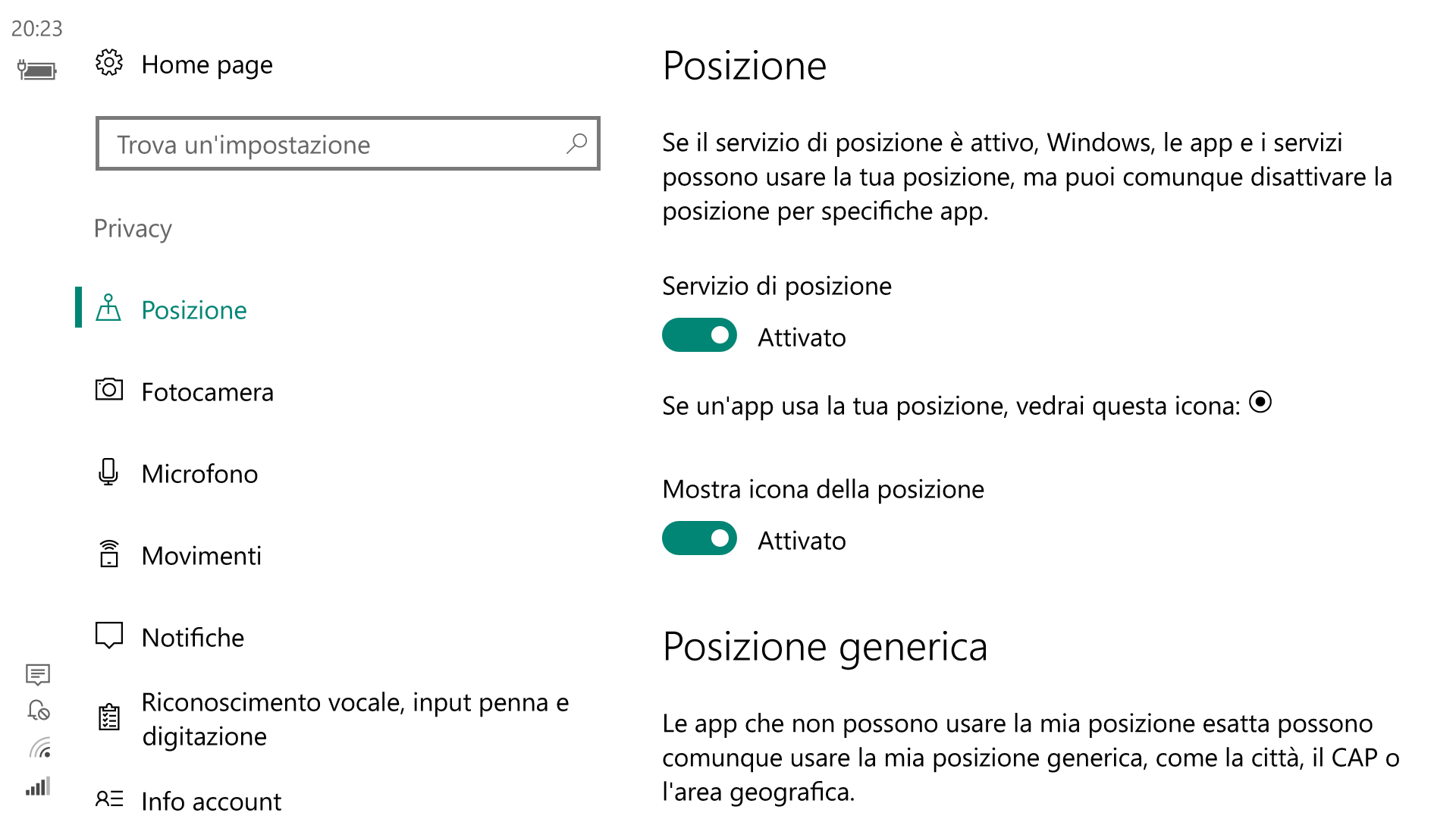This screenshot has width=1456, height=819.
Task: Turn off the Servizio di posizione toggle
Action: click(x=699, y=335)
